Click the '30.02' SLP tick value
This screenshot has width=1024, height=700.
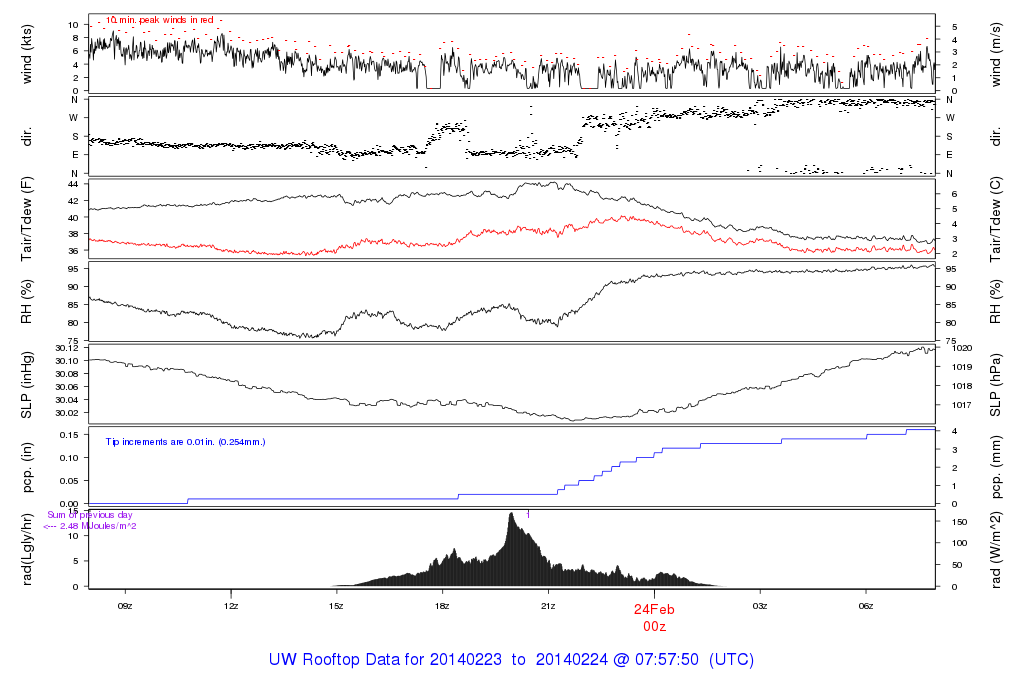pos(67,413)
